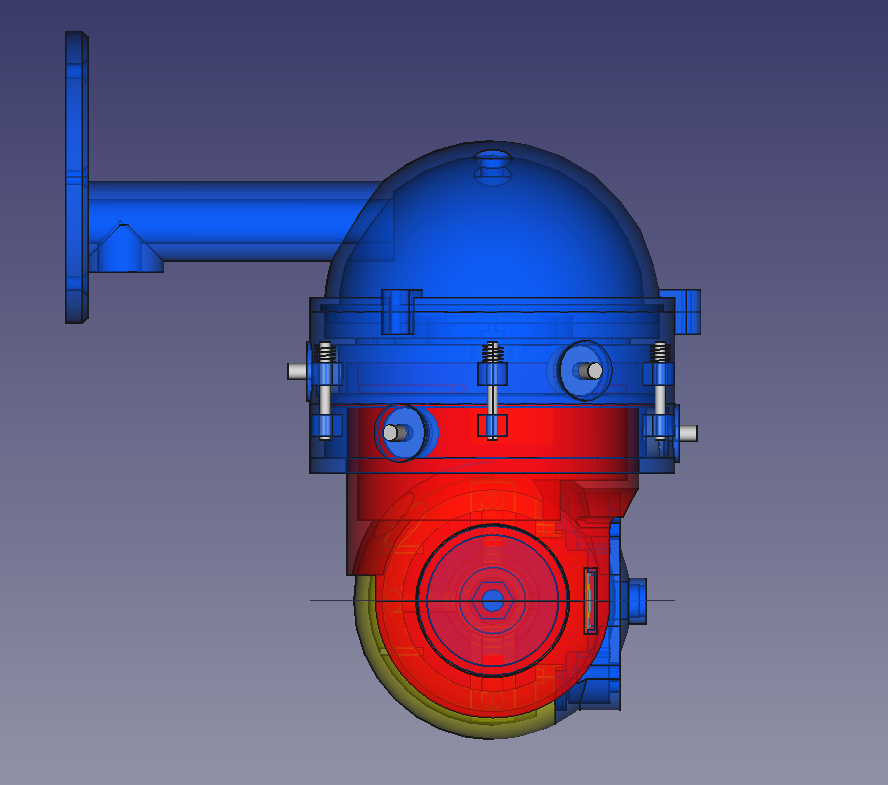The height and width of the screenshot is (785, 888).
Task: Select the large blue dome cover
Action: (x=492, y=221)
